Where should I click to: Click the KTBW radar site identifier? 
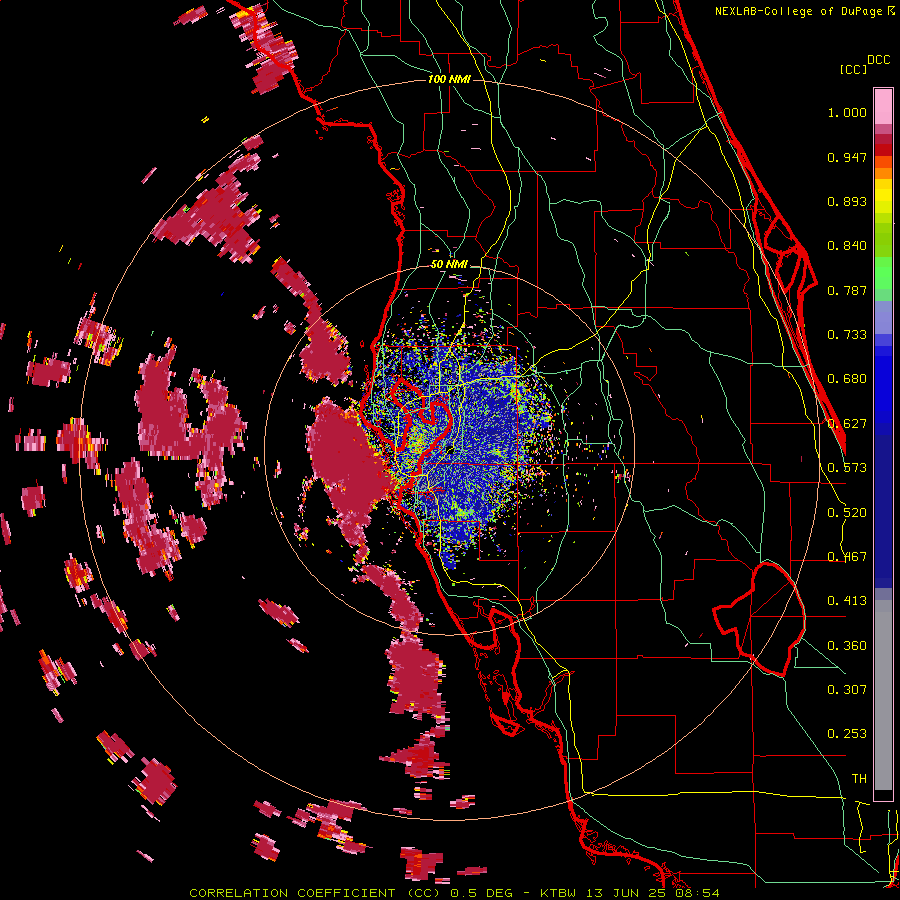coord(558,893)
